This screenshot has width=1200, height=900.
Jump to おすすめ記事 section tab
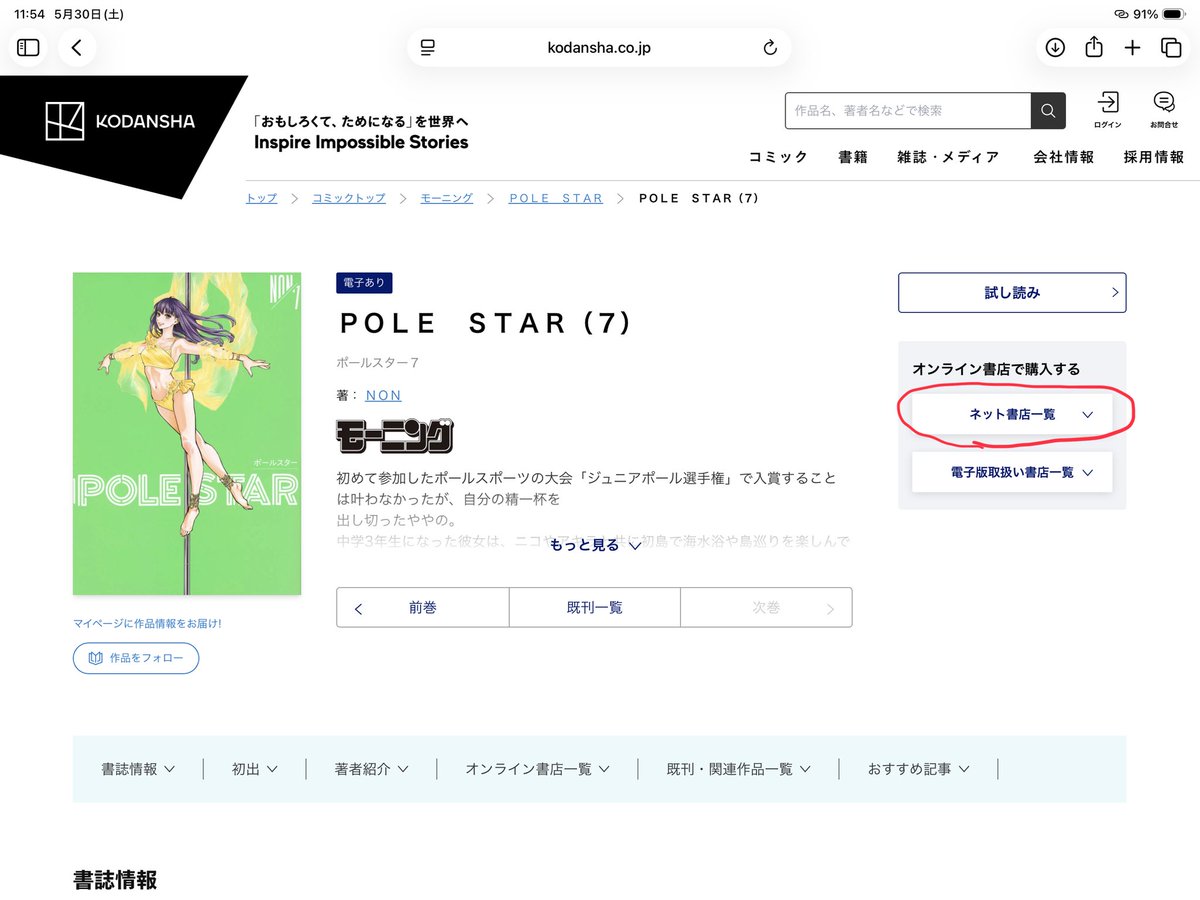[919, 769]
